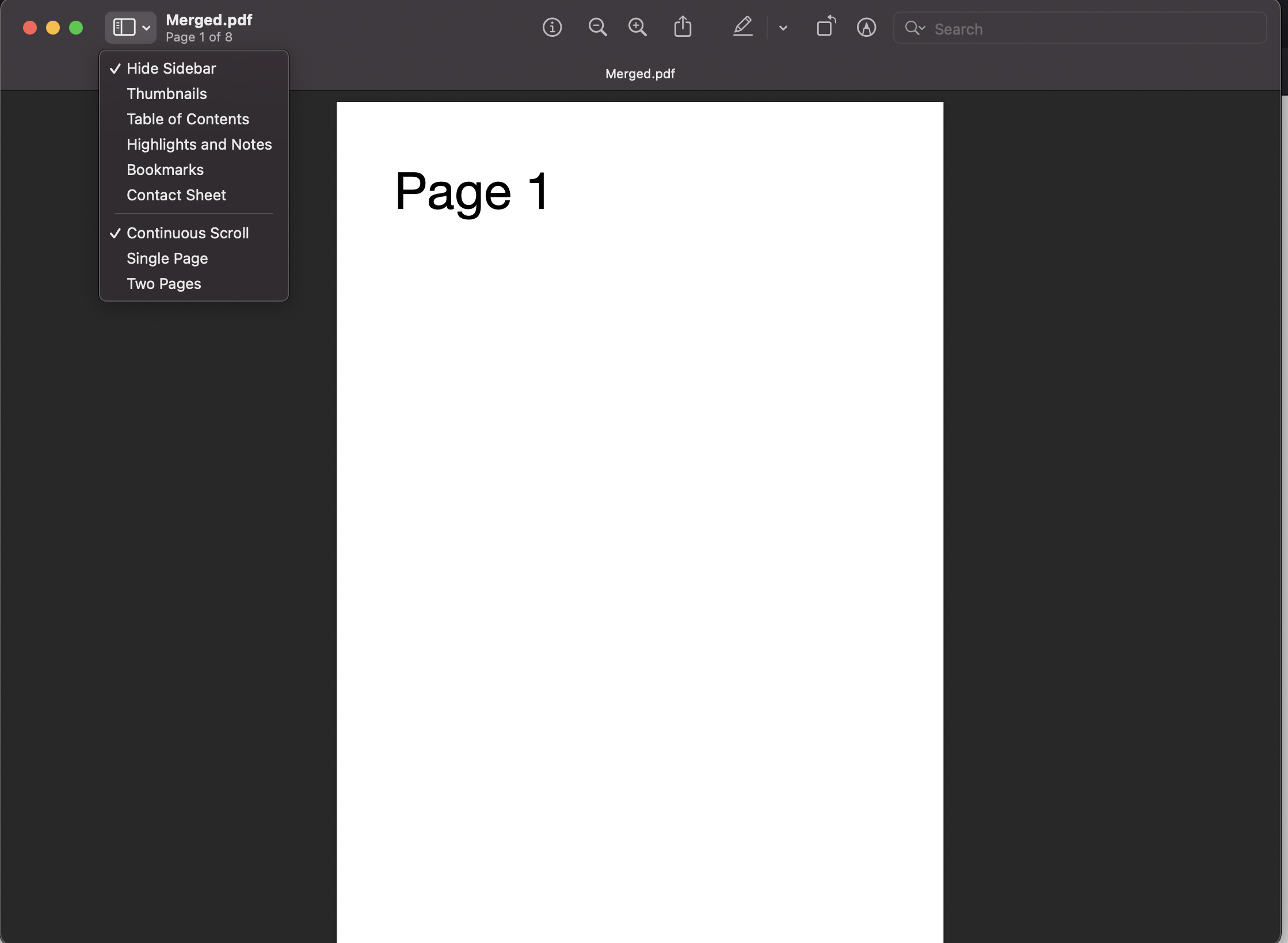
Task: Choose Highlights and Notes view
Action: click(199, 145)
